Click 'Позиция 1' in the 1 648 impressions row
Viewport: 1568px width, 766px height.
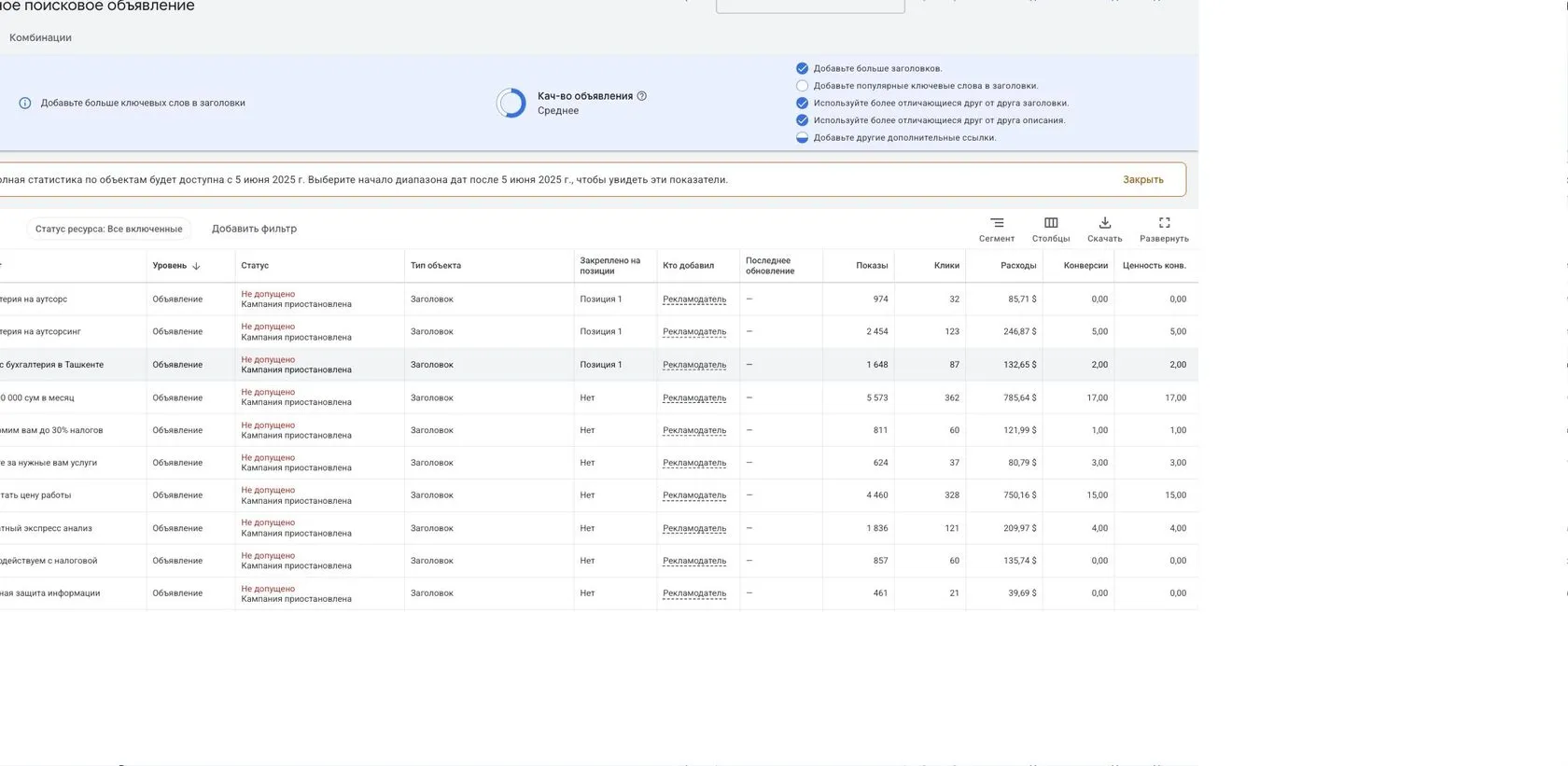601,365
